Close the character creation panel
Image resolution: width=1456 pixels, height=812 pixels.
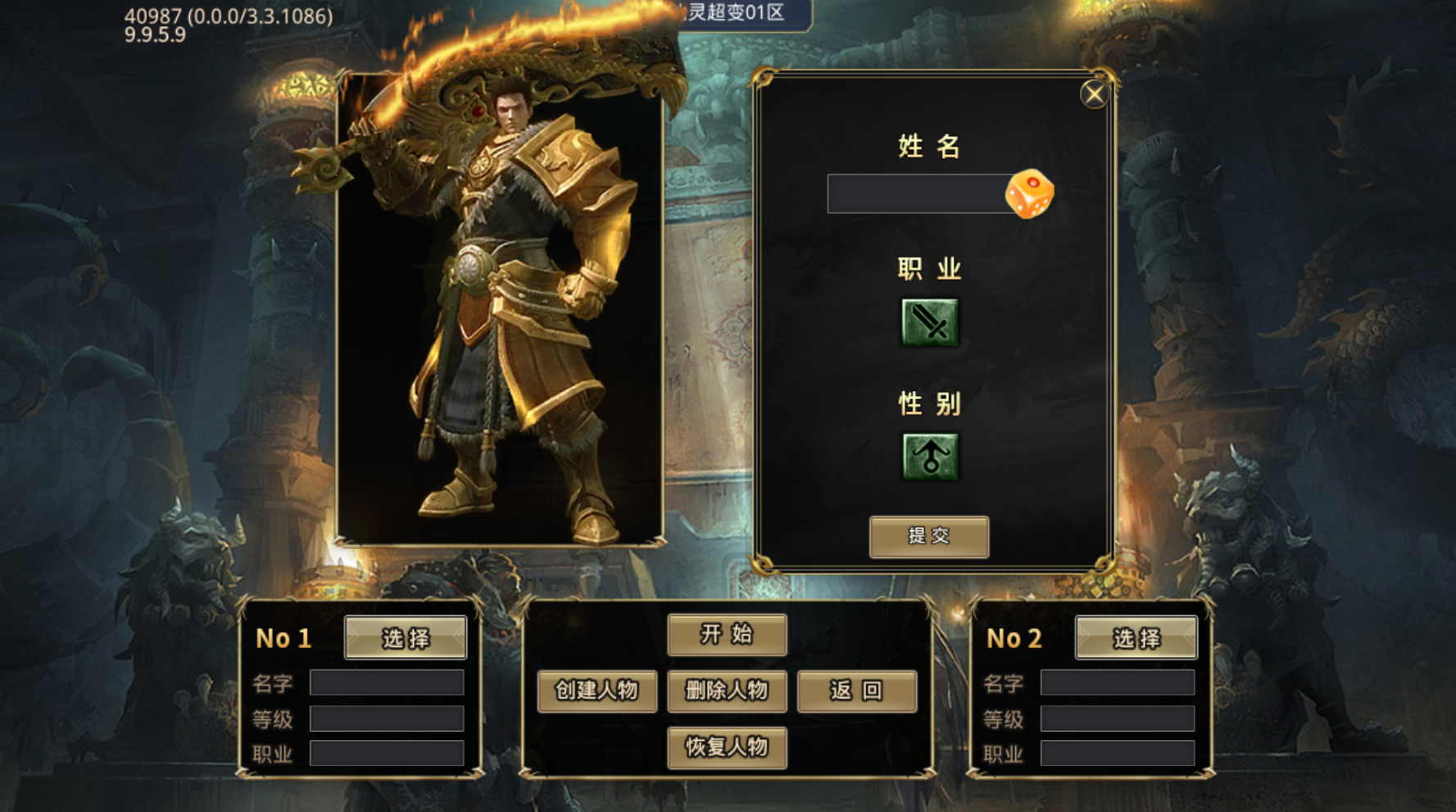coord(1094,95)
